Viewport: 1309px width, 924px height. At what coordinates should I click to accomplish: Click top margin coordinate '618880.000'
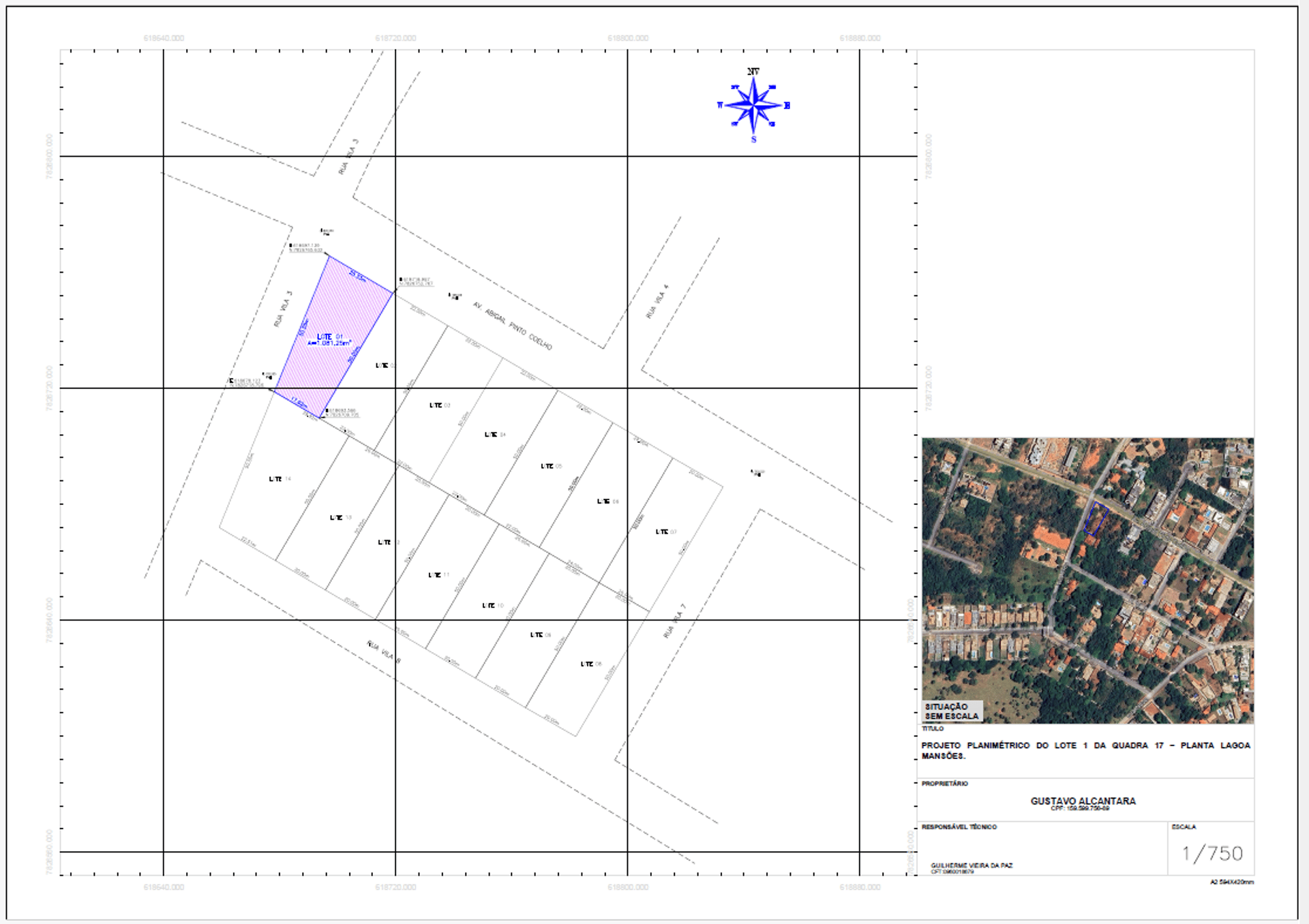pyautogui.click(x=860, y=38)
